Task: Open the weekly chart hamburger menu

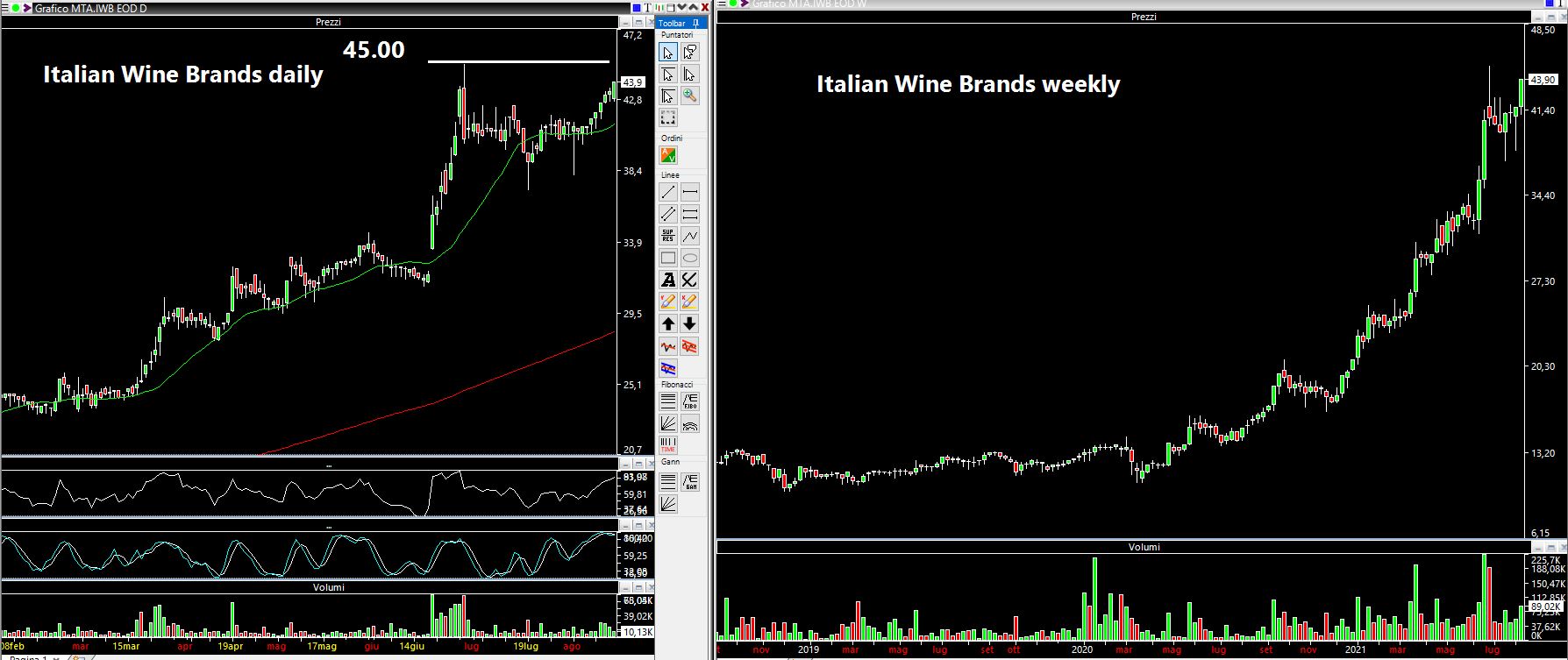Action: point(721,4)
